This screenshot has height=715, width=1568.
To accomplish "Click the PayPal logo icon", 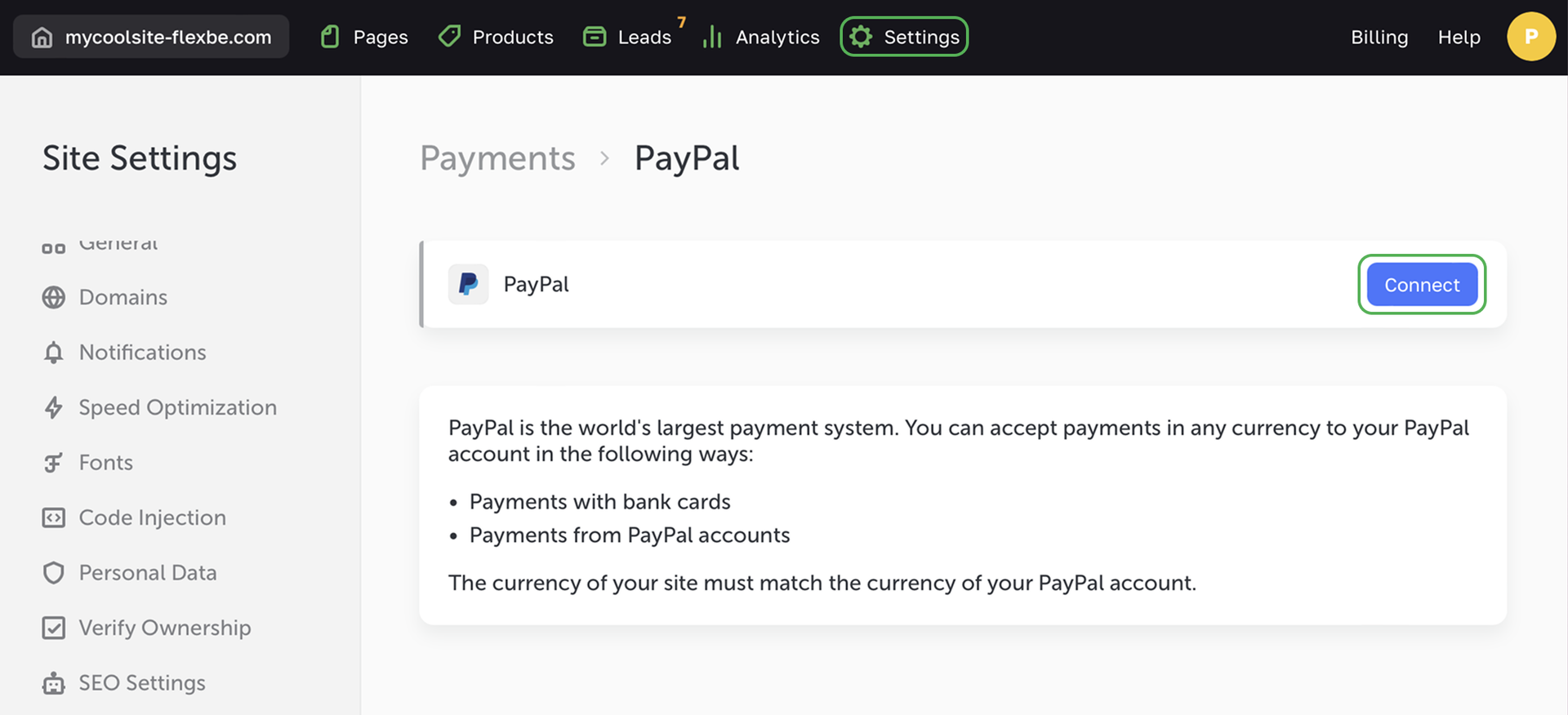I will click(x=469, y=284).
